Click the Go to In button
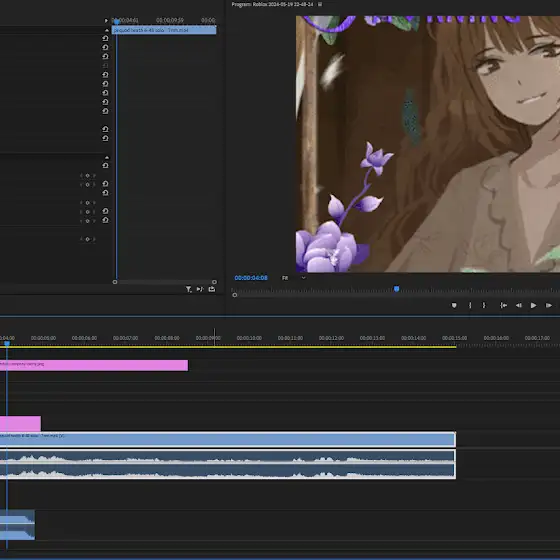Screen dimensions: 560x560 [x=503, y=305]
